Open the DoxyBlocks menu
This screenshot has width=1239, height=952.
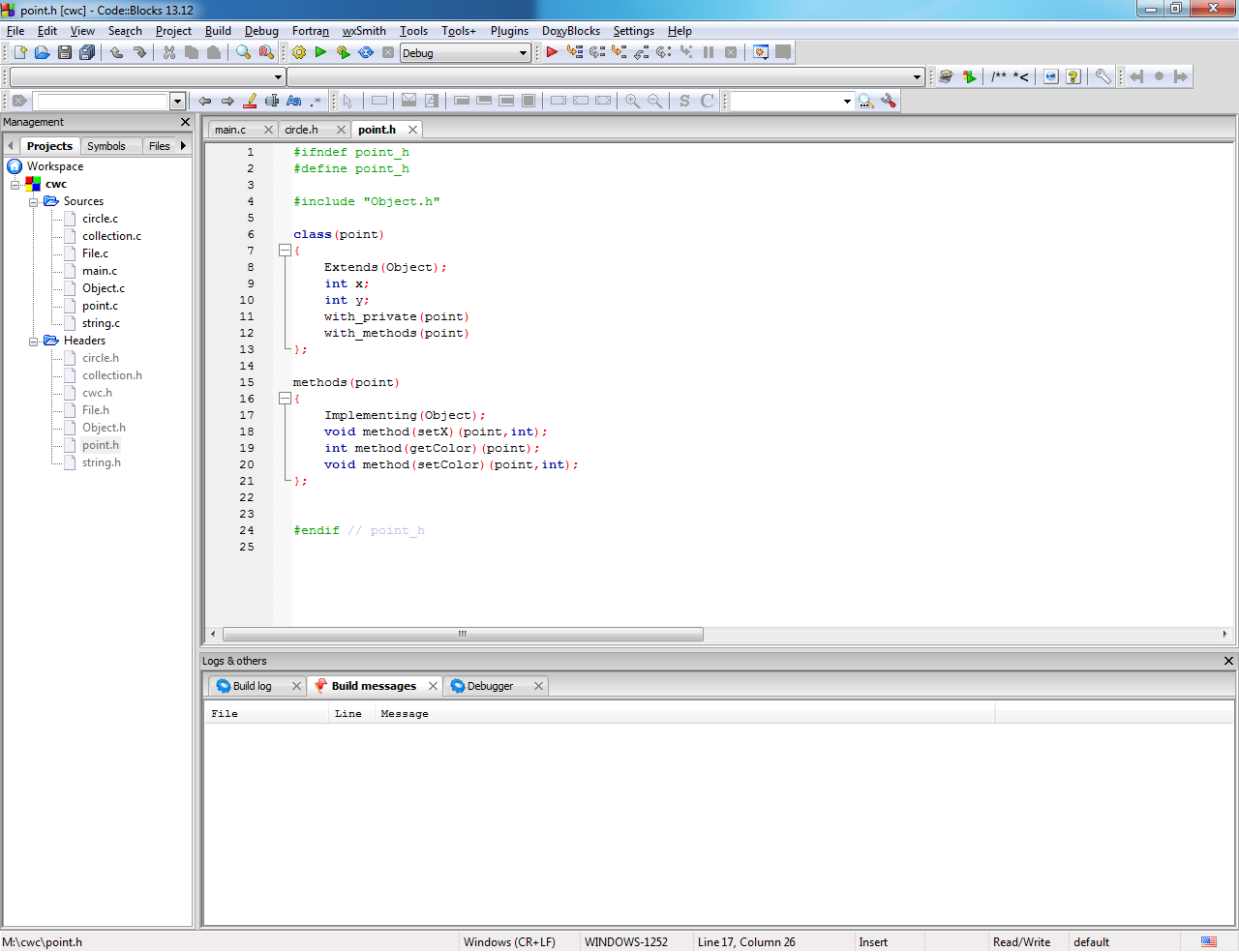coord(570,31)
